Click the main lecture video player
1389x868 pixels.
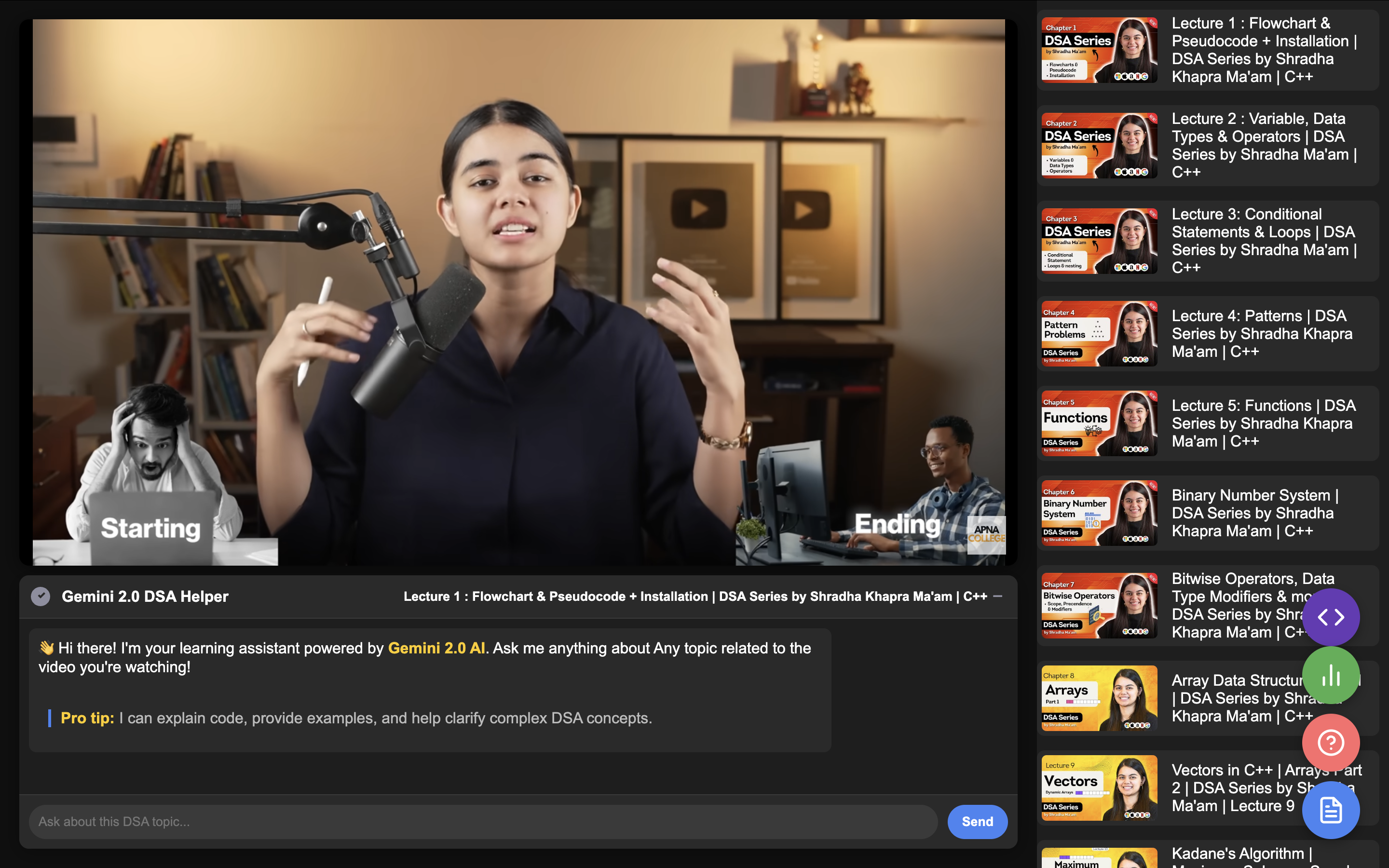tap(518, 292)
